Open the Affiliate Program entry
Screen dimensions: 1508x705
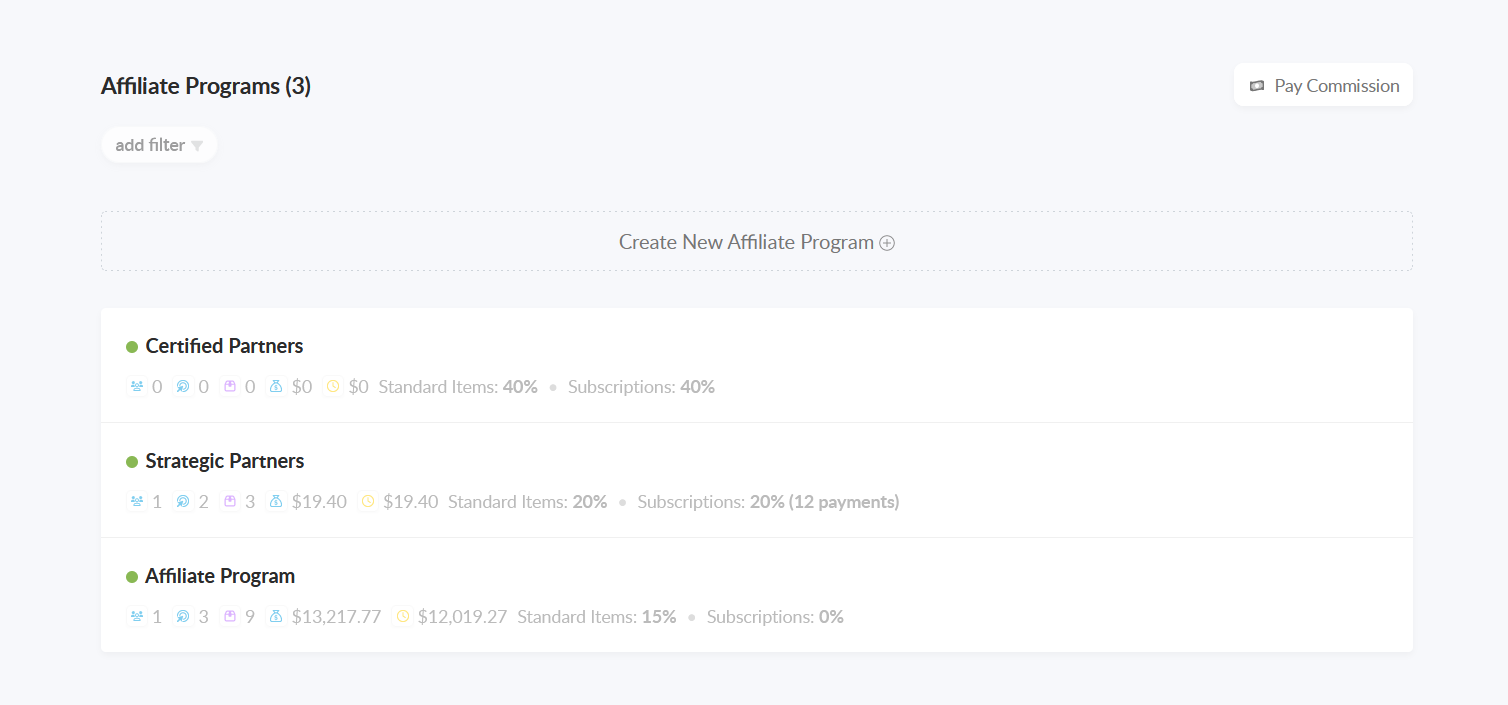[x=221, y=576]
